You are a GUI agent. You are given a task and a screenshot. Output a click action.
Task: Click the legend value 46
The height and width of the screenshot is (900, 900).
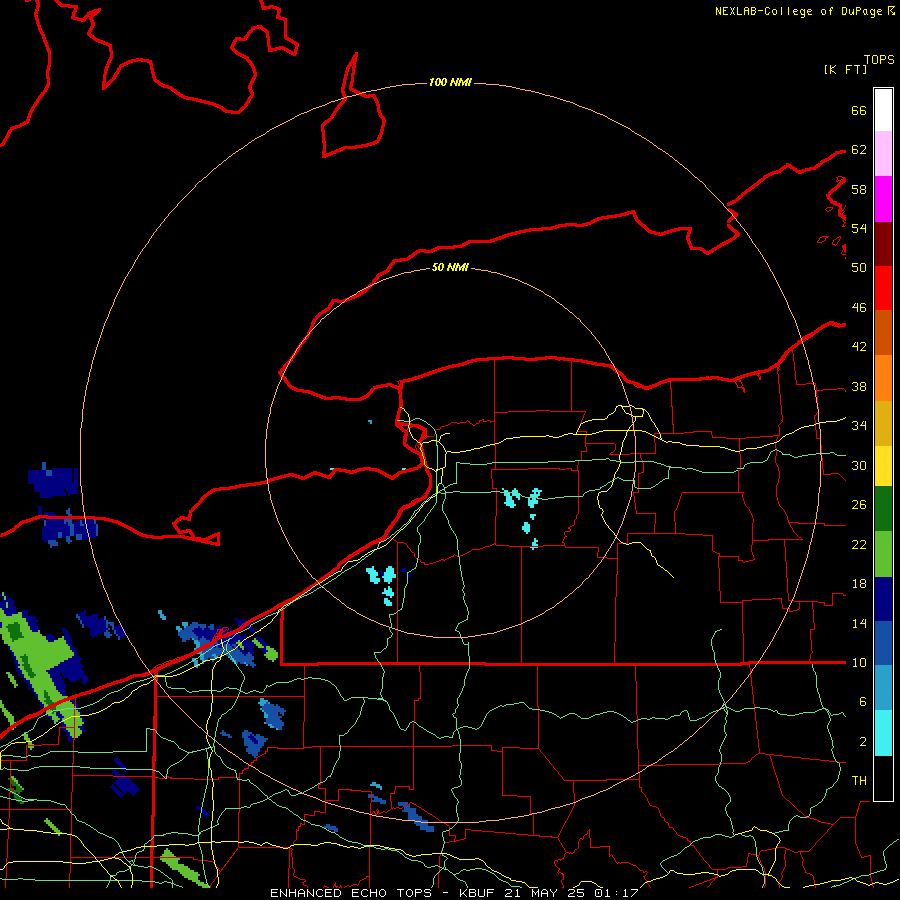click(859, 308)
